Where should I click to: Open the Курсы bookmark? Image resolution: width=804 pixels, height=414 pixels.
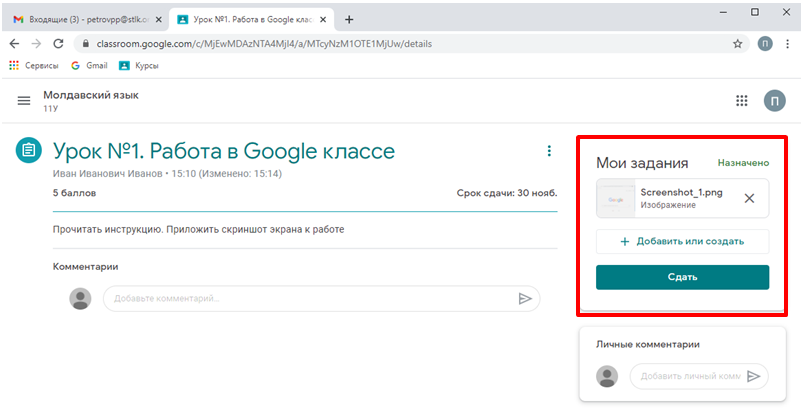(139, 65)
